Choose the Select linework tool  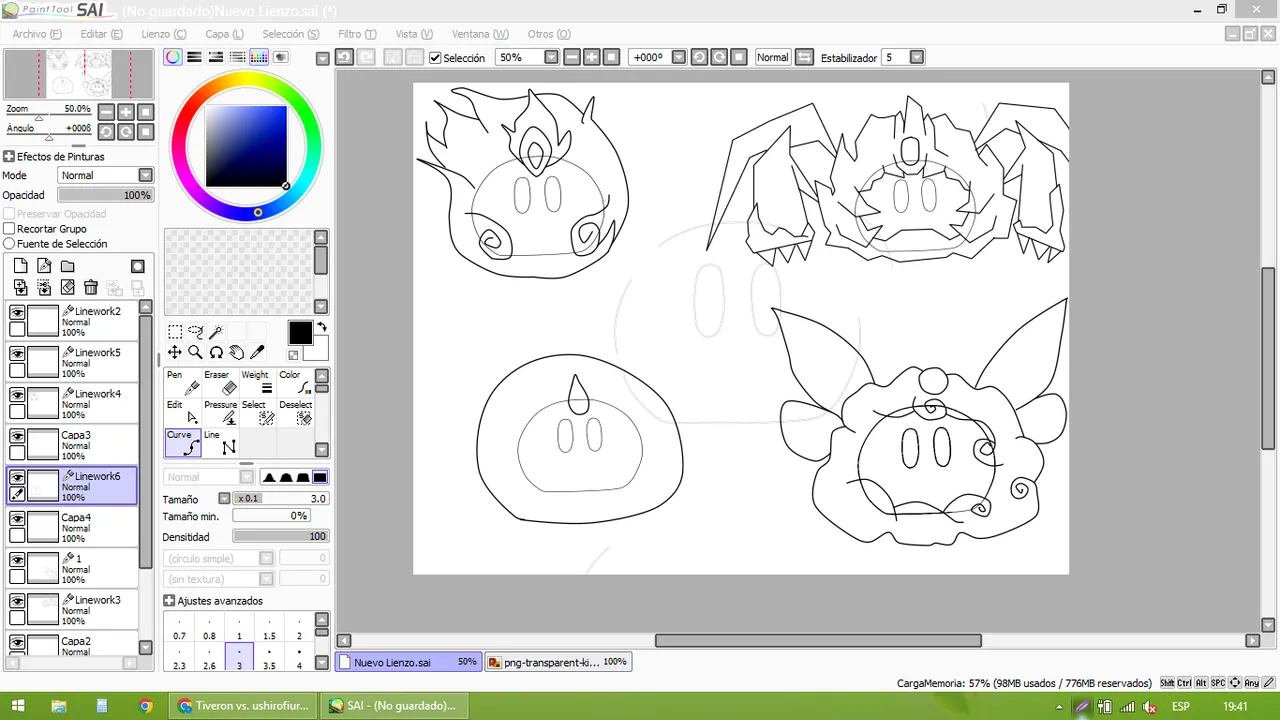pyautogui.click(x=258, y=412)
